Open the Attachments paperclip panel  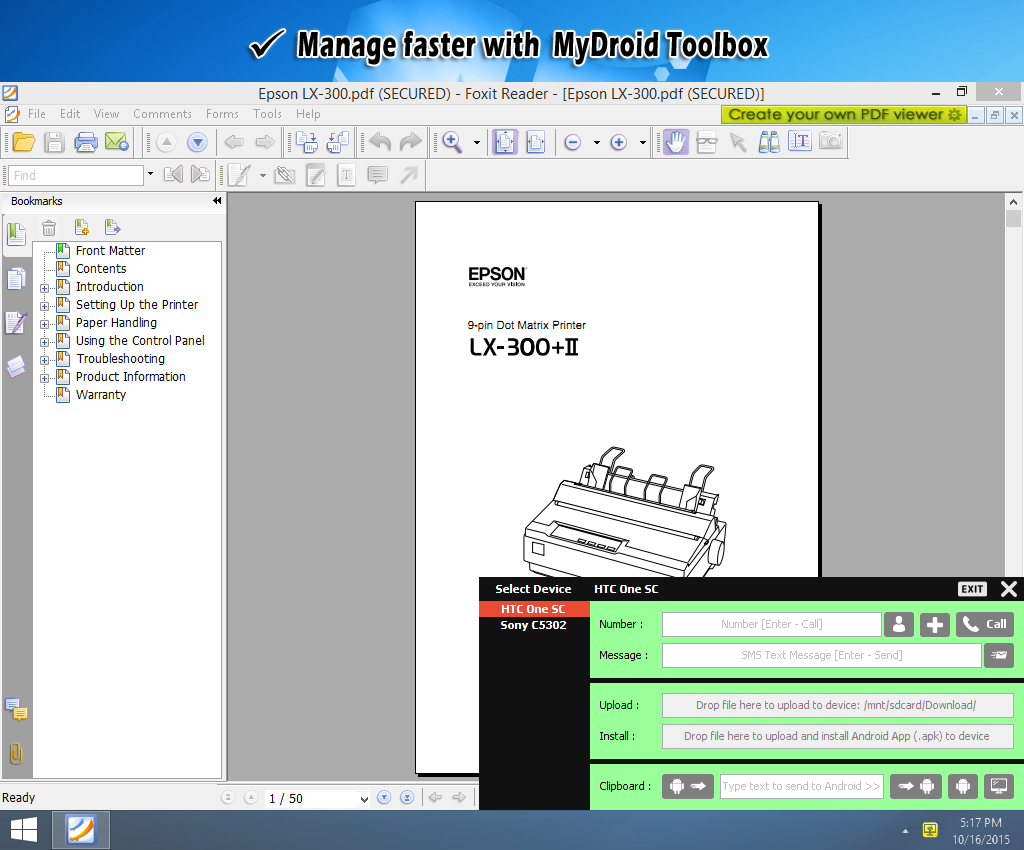16,753
